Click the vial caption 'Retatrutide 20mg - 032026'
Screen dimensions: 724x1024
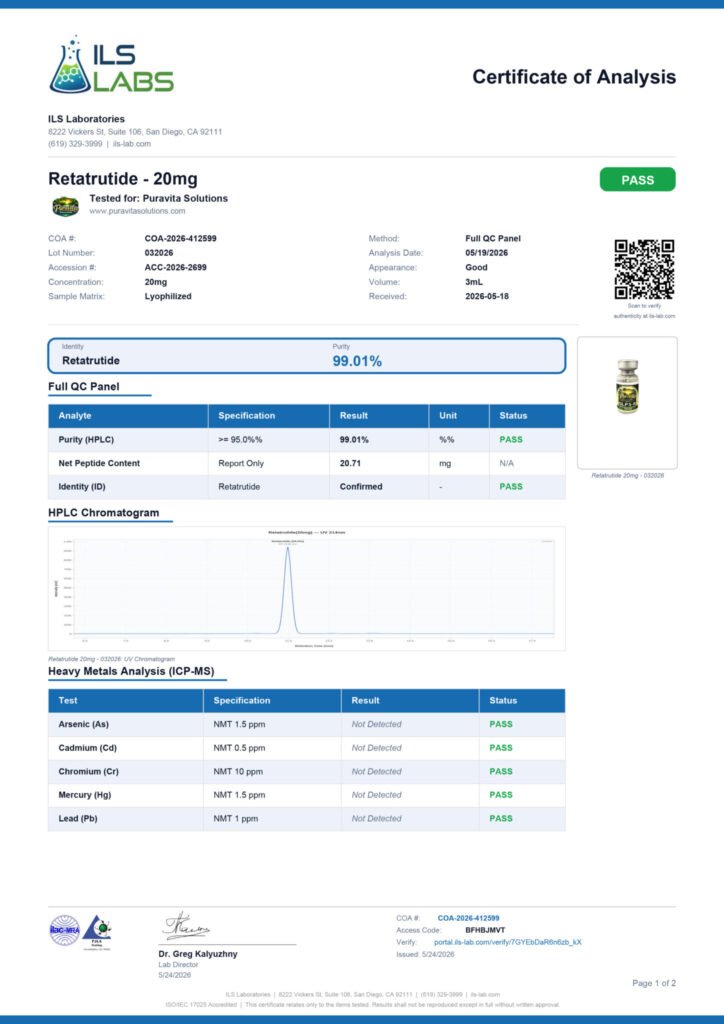tap(627, 475)
